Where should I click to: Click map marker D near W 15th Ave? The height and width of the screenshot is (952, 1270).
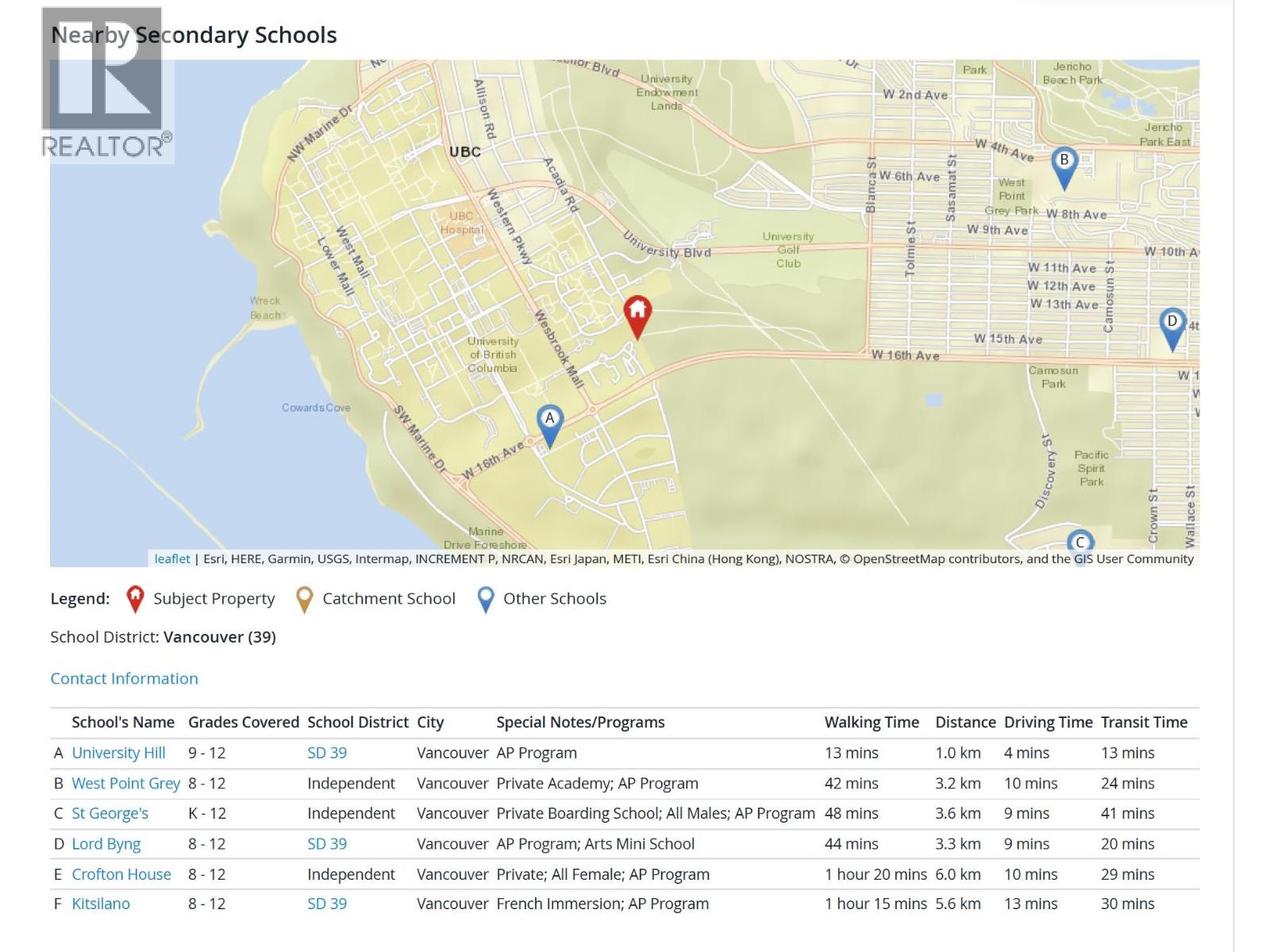[1172, 327]
